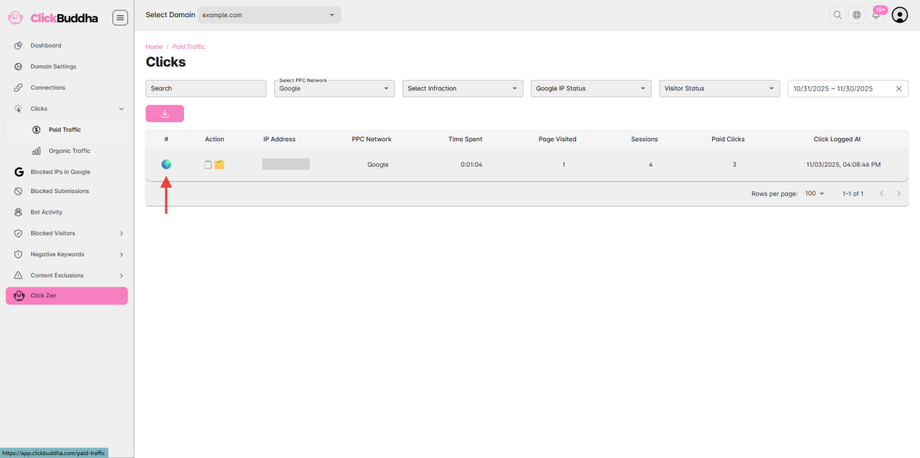Open Domain Settings via its sidebar icon
The width and height of the screenshot is (920, 458).
18,67
